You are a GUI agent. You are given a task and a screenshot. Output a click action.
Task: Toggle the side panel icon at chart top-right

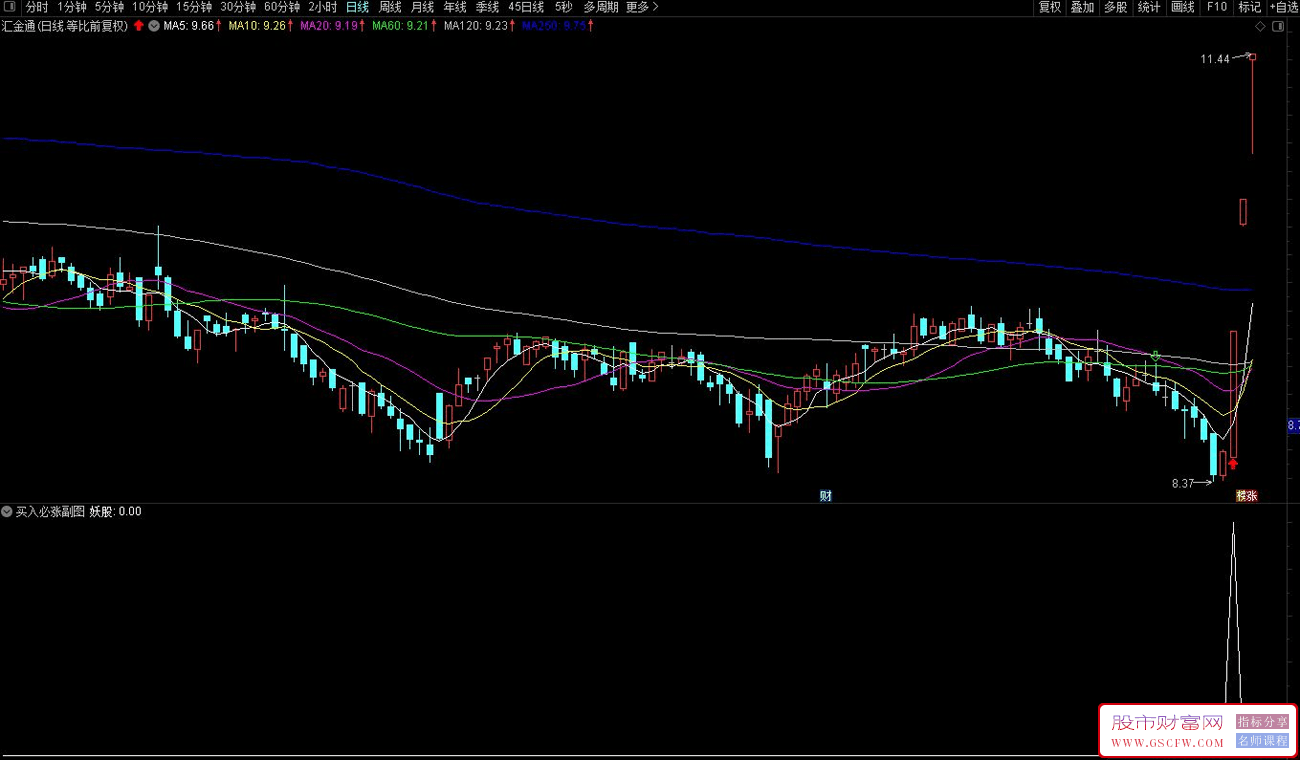click(1278, 27)
